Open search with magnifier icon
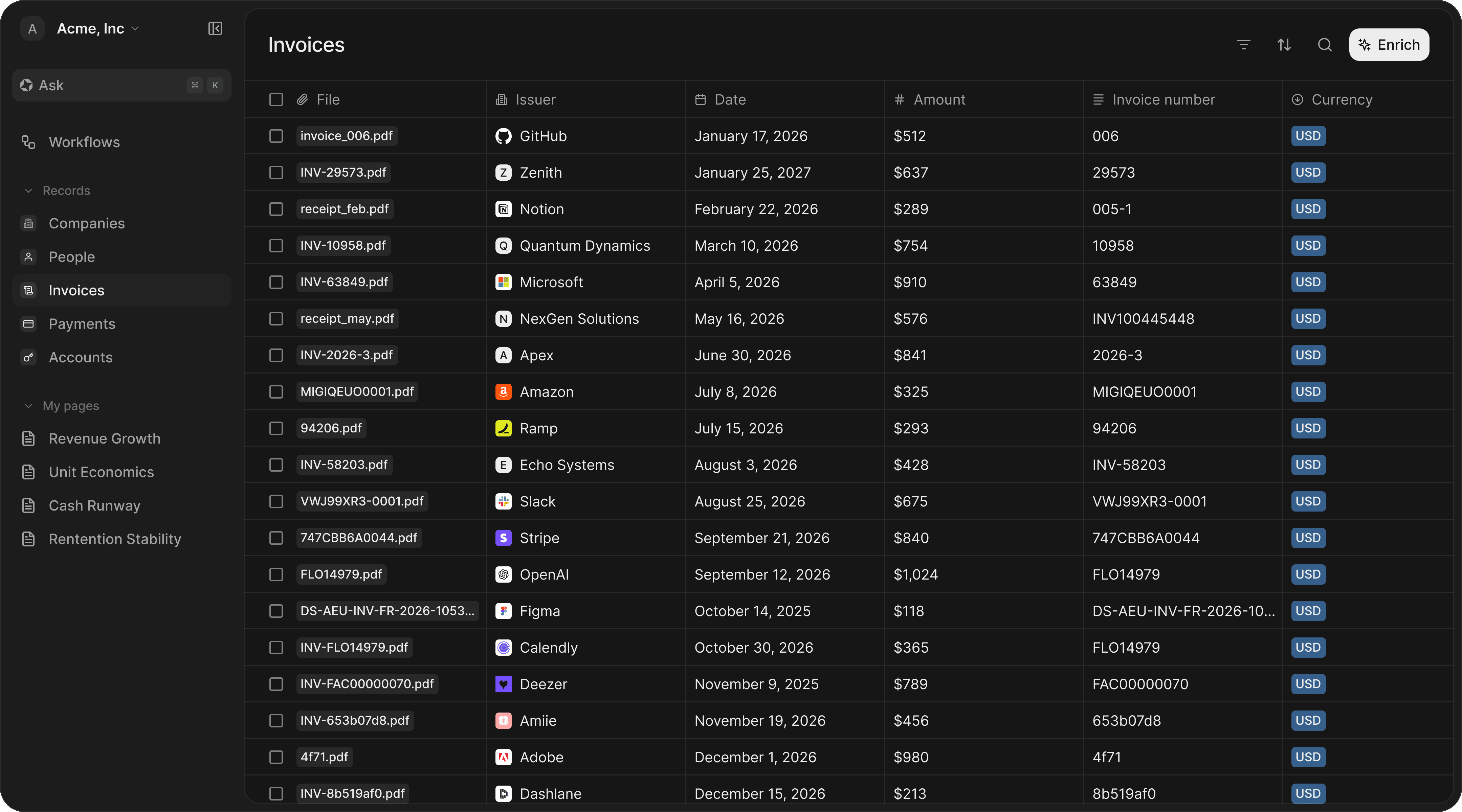 coord(1324,45)
